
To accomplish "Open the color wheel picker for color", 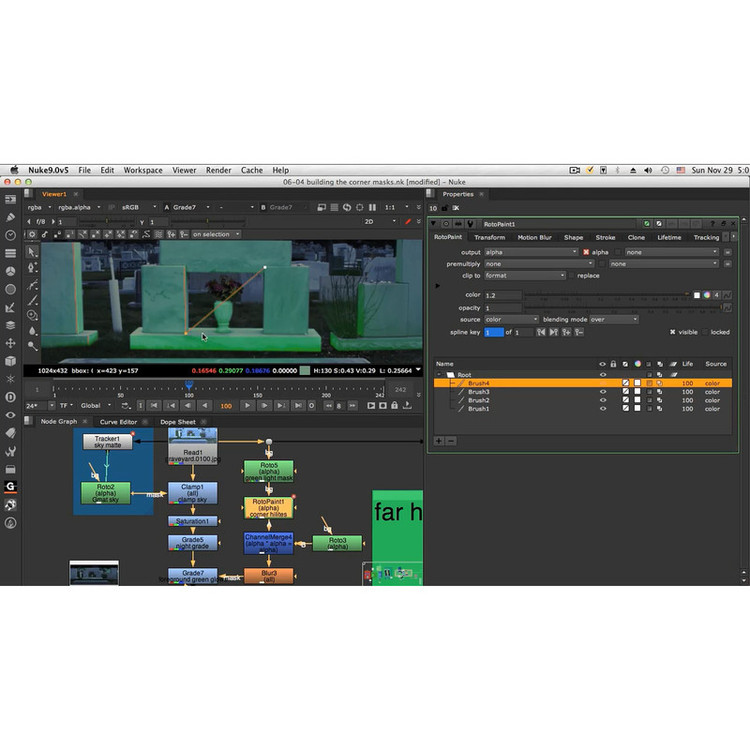I will 707,295.
